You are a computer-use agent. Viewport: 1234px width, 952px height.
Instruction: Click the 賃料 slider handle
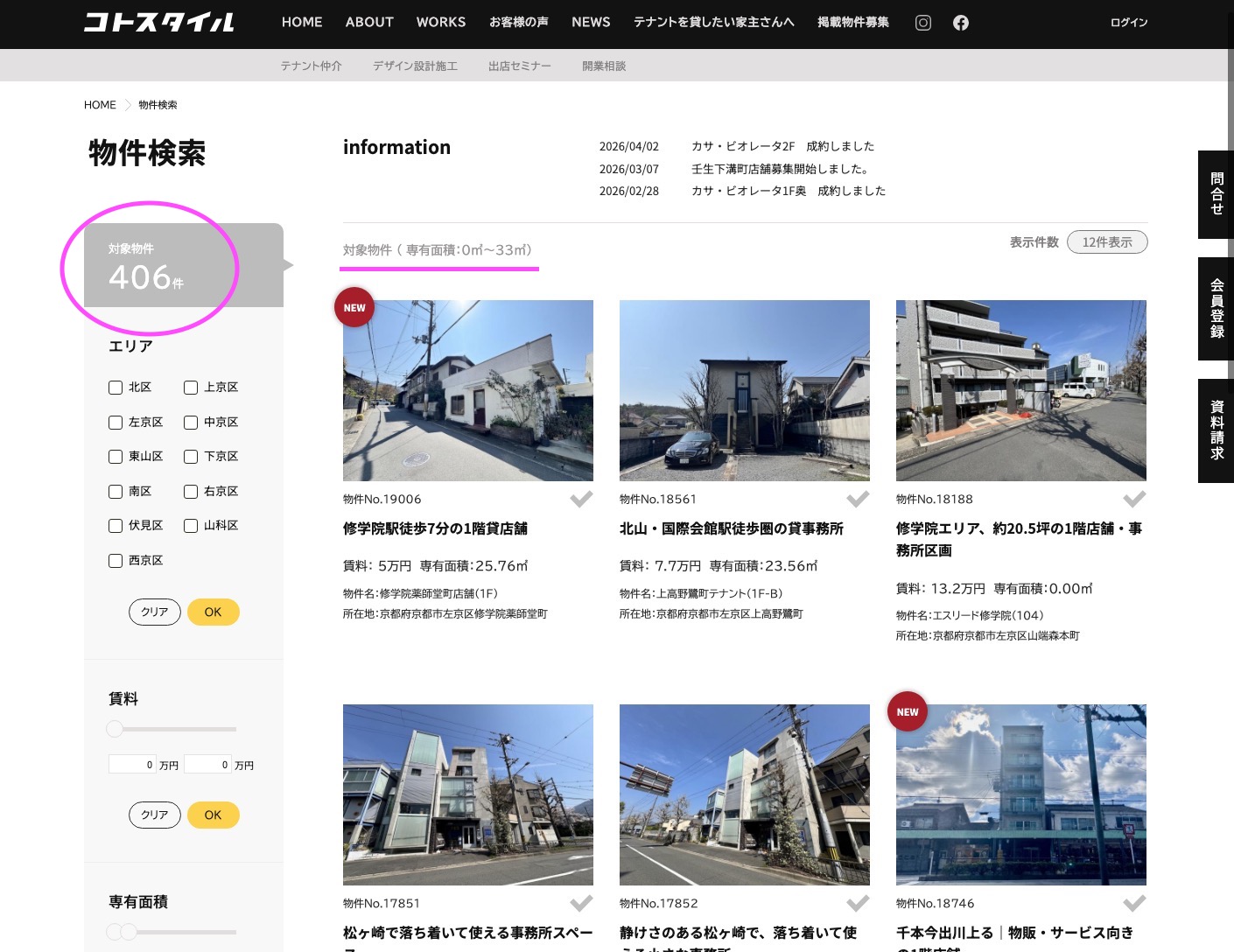(x=115, y=729)
